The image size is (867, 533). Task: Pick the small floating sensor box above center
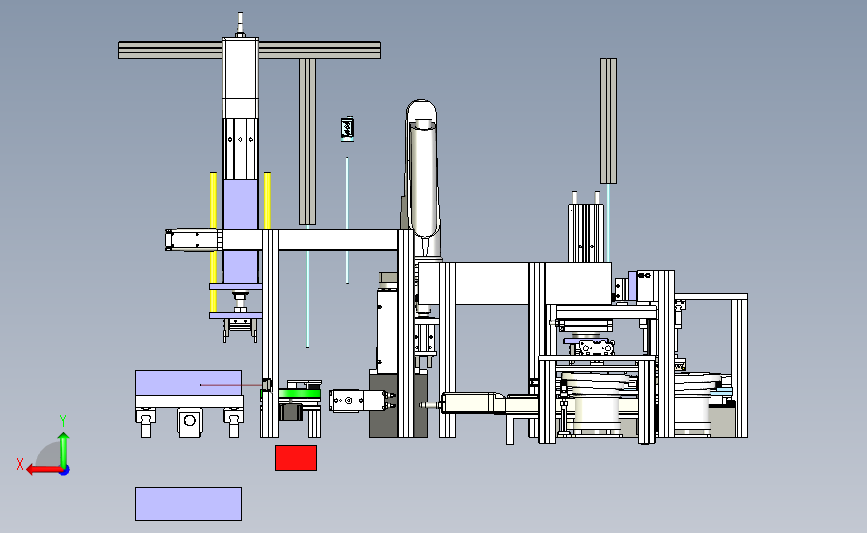coord(347,129)
